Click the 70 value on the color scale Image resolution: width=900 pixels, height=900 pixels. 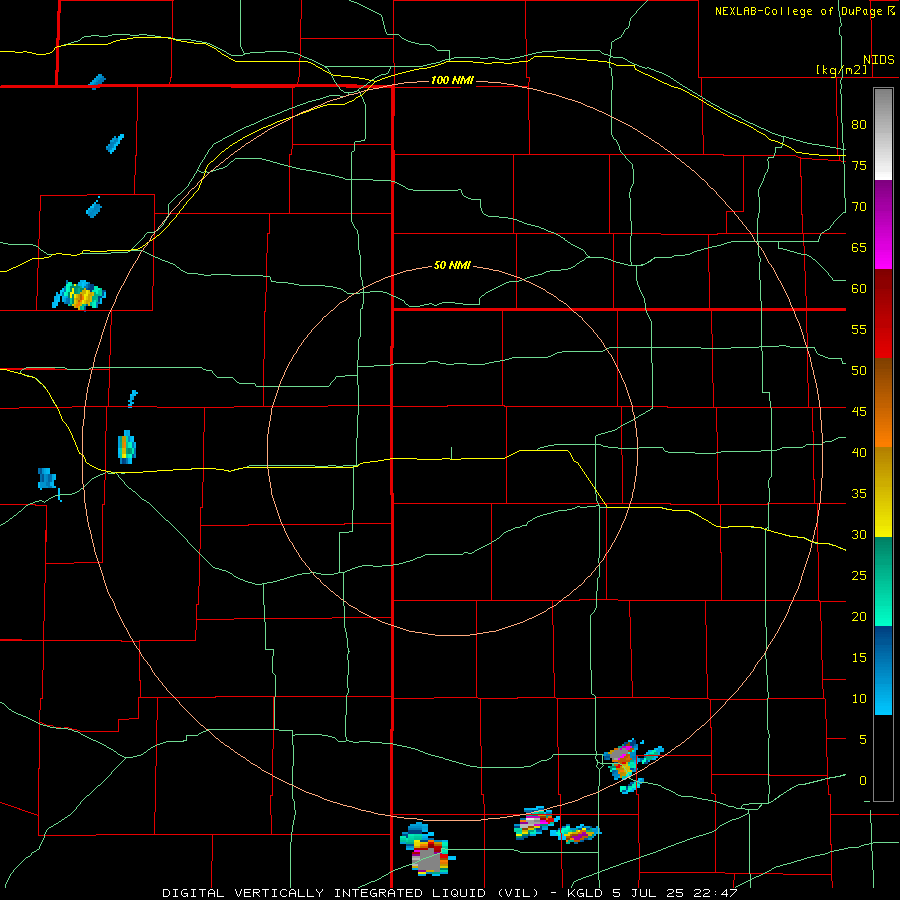point(859,207)
